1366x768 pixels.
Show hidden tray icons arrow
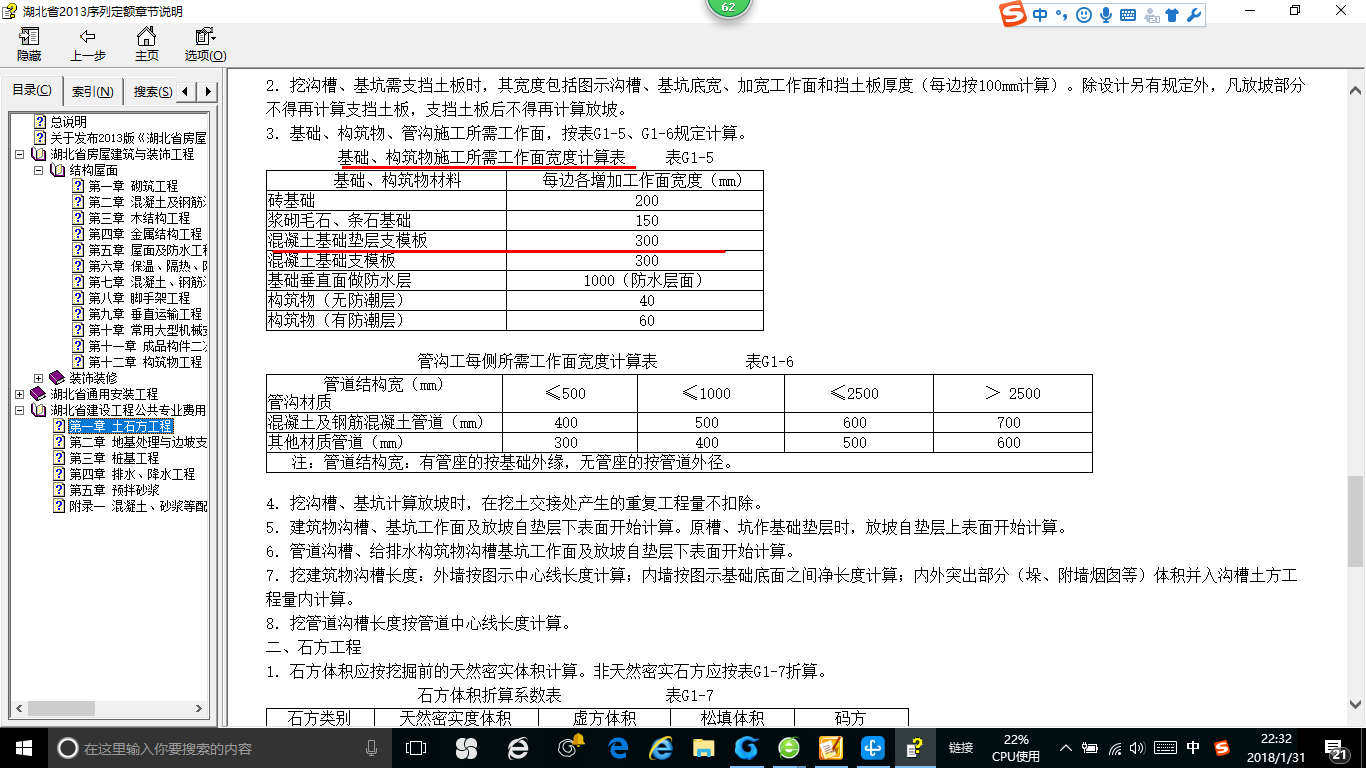pyautogui.click(x=1067, y=748)
